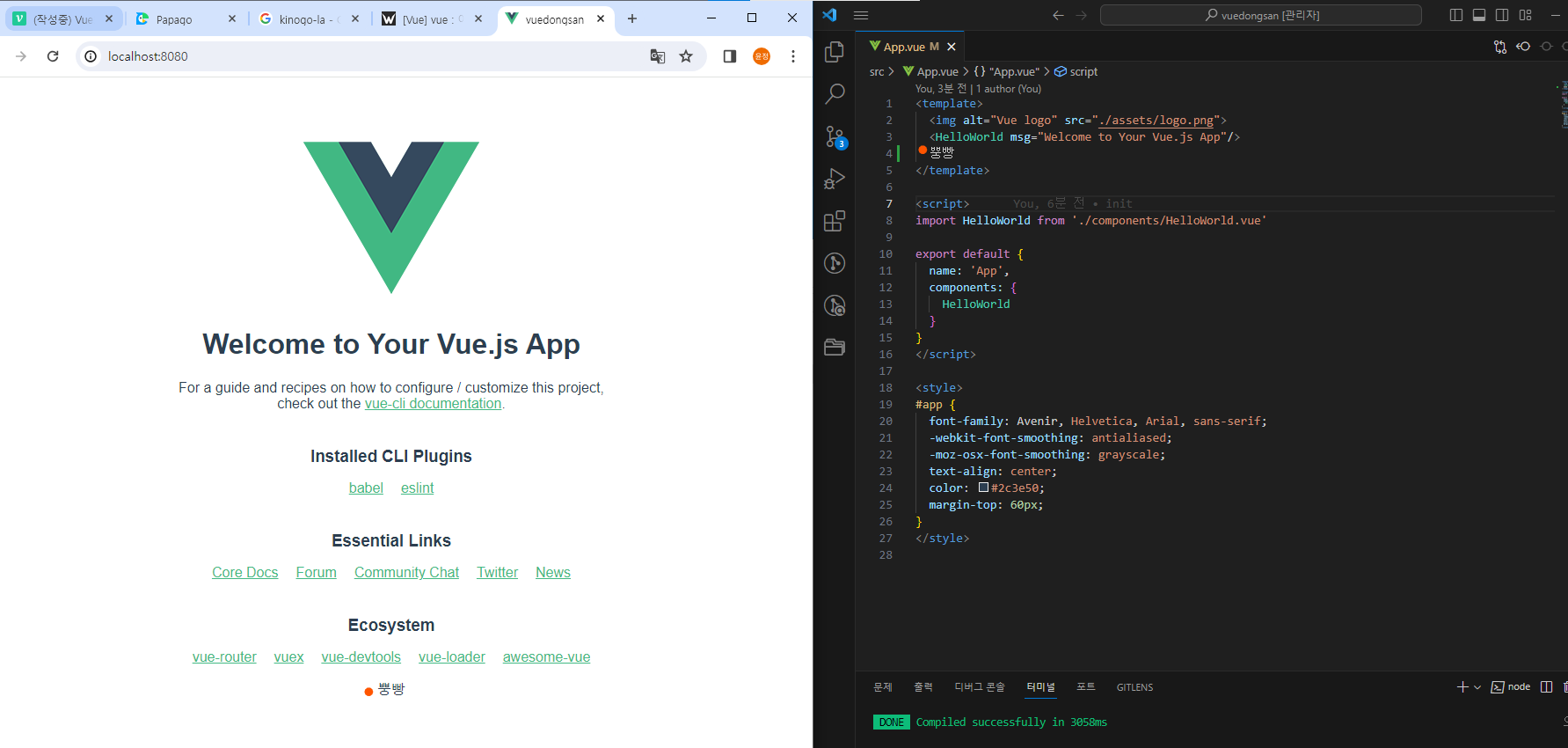View site information for localhost
This screenshot has width=1568, height=748.
point(91,56)
